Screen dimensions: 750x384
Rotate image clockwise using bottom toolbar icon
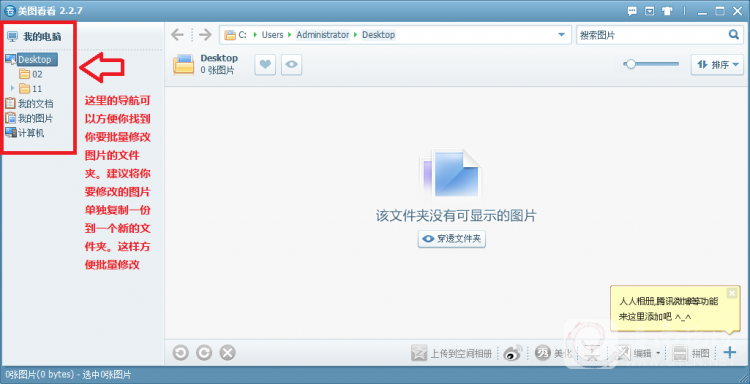pos(204,353)
